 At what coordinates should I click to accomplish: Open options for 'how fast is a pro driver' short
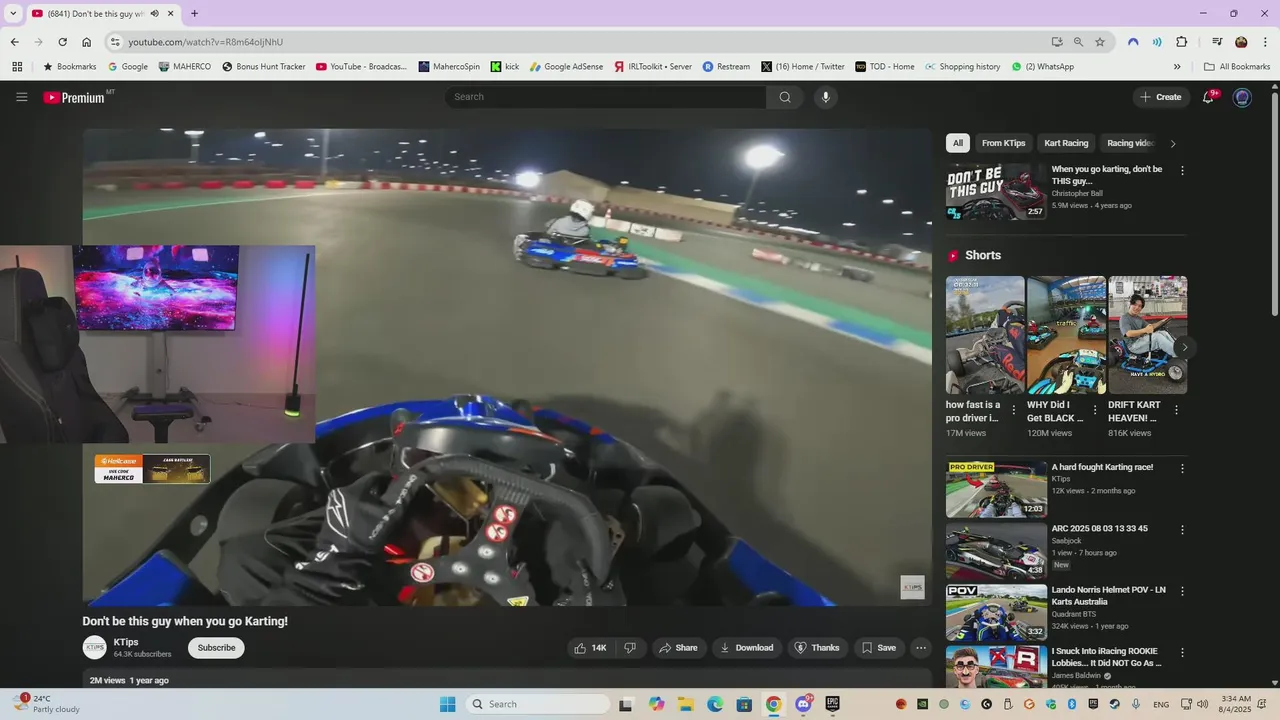(1014, 410)
